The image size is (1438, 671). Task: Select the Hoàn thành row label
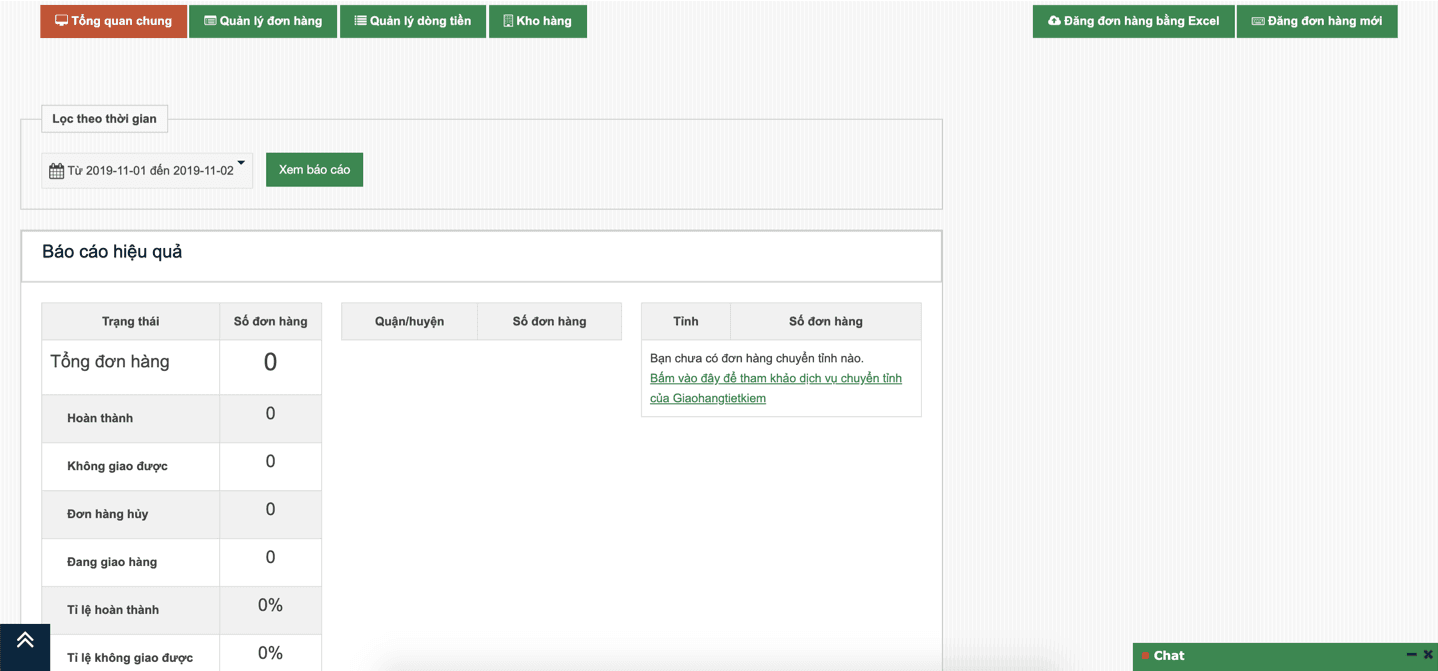point(100,418)
